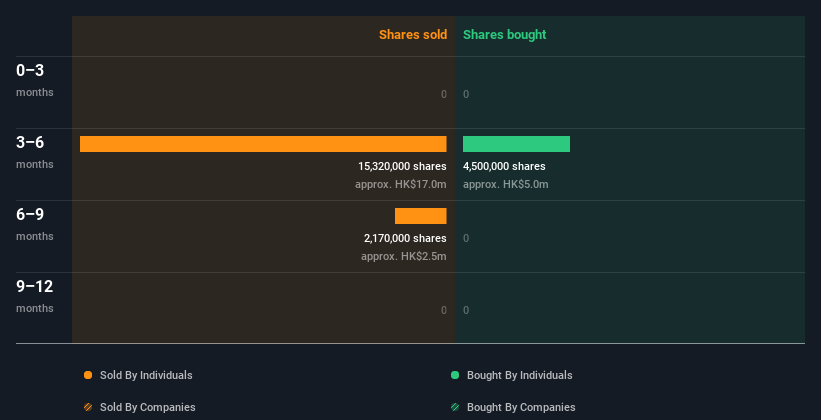Click the approx. HK$2.5m value
This screenshot has width=821, height=420.
(404, 257)
